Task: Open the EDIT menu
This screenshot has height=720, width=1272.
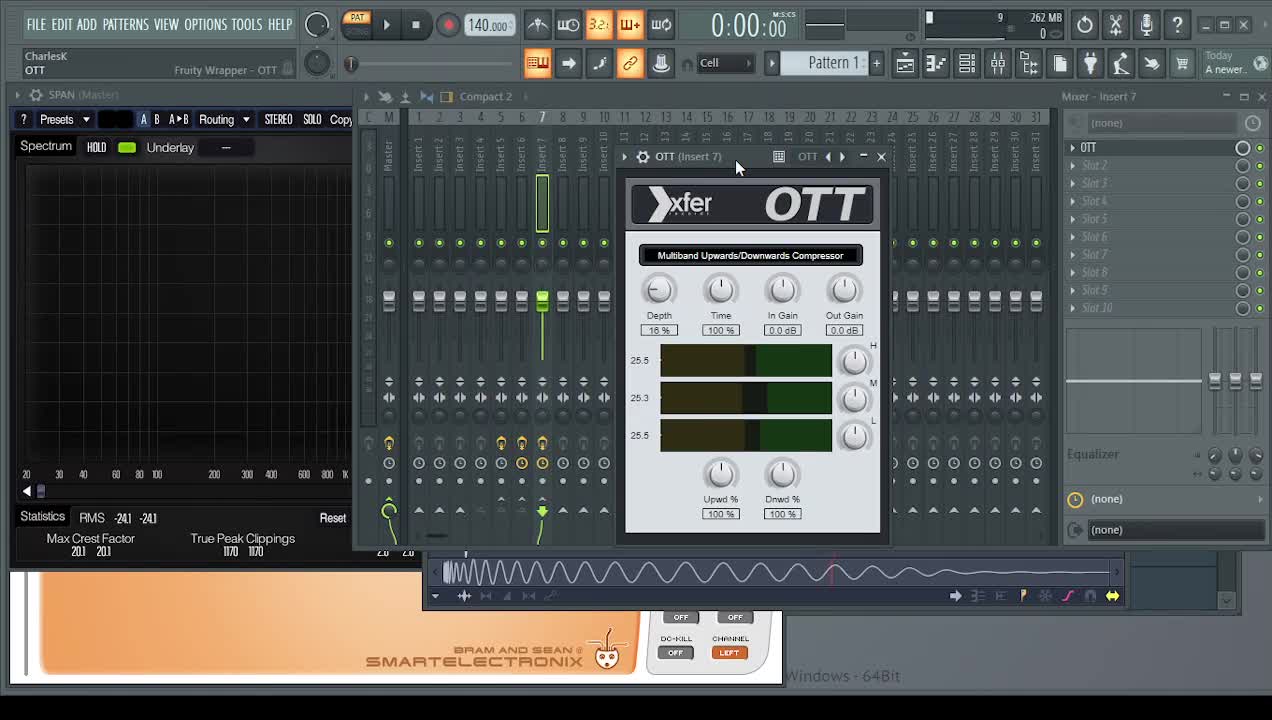Action: tap(61, 24)
